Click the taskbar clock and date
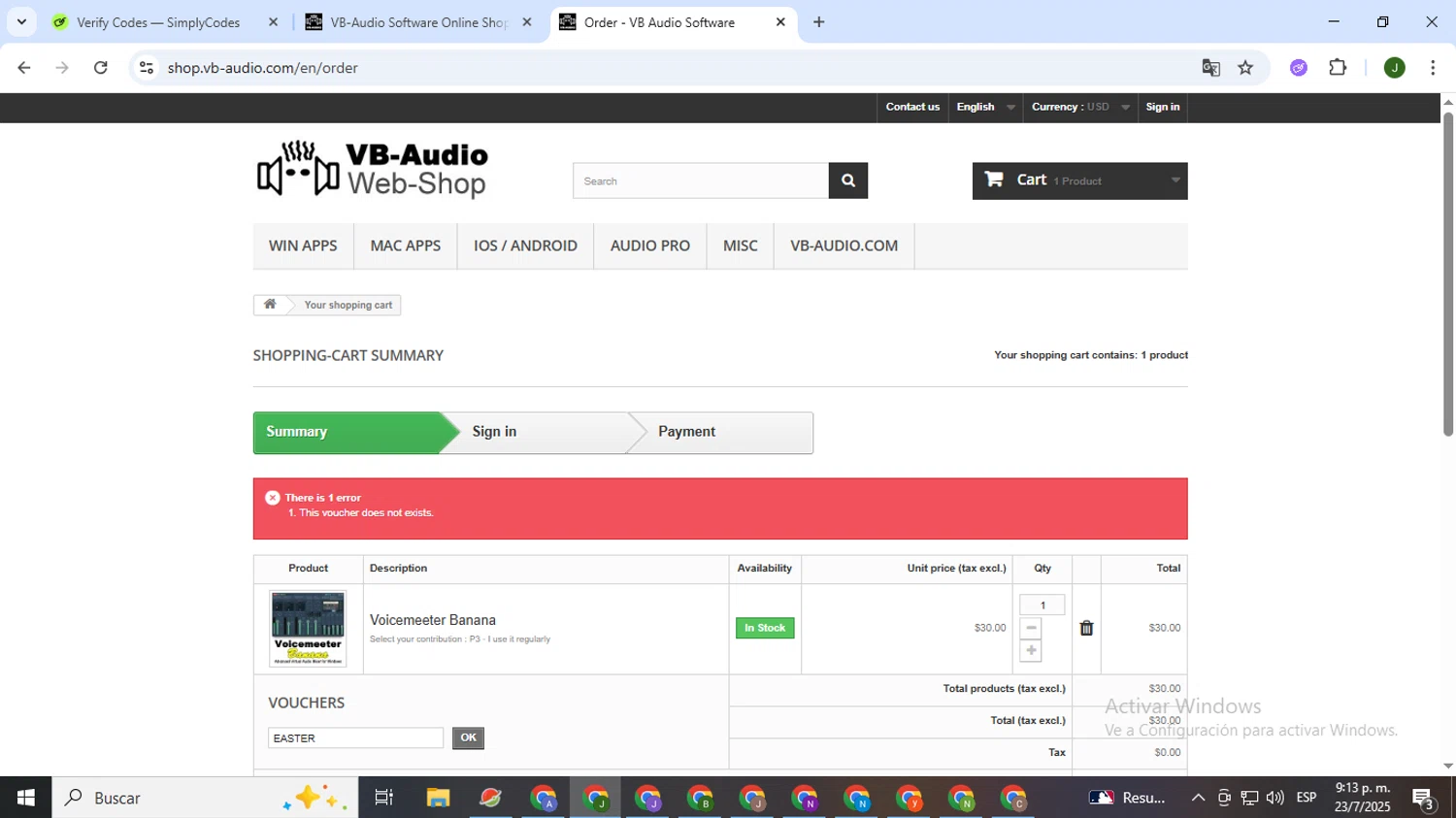Viewport: 1456px width, 818px height. [1362, 798]
